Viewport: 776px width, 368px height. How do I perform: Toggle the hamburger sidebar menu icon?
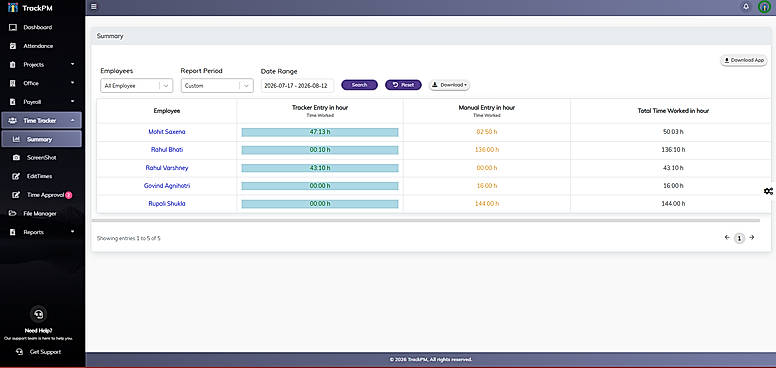click(94, 7)
